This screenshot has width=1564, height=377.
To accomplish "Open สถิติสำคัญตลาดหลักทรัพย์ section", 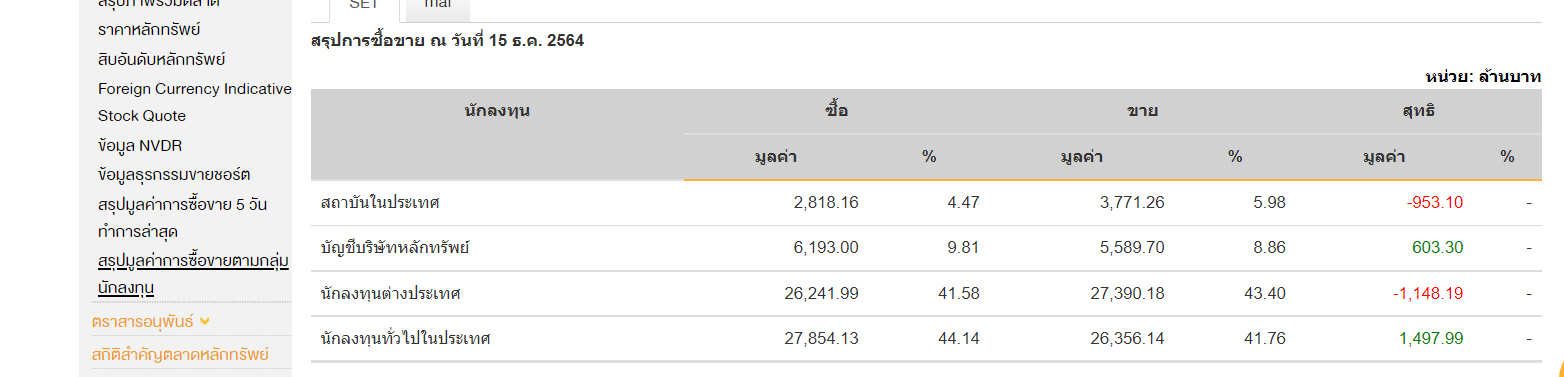I will point(180,354).
